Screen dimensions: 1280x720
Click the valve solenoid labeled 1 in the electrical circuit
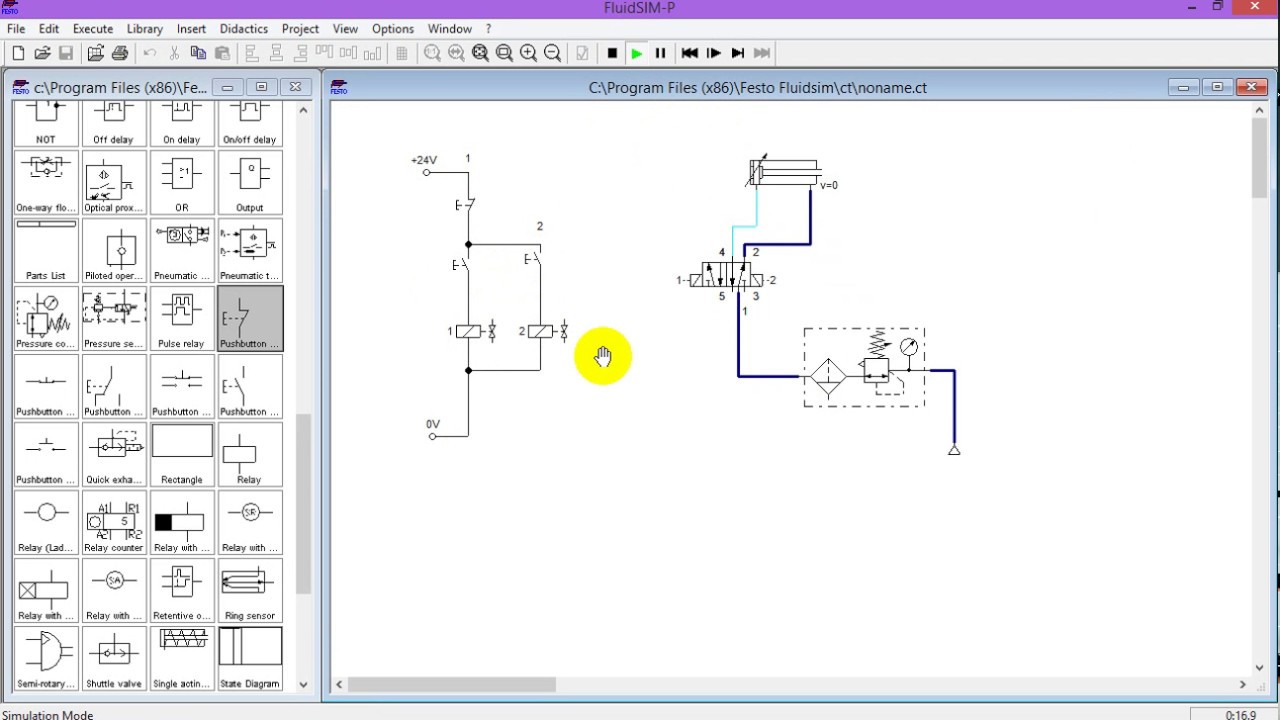tap(468, 331)
